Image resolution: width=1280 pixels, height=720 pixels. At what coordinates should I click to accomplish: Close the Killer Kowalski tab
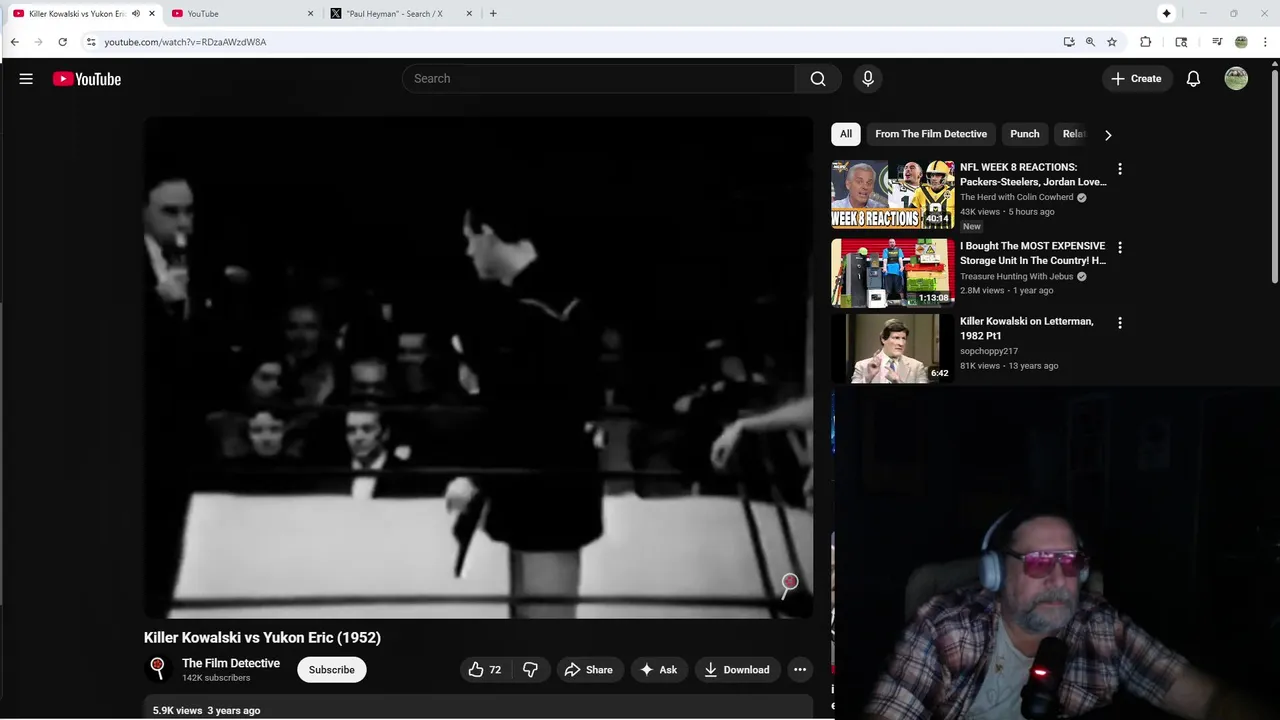(152, 14)
